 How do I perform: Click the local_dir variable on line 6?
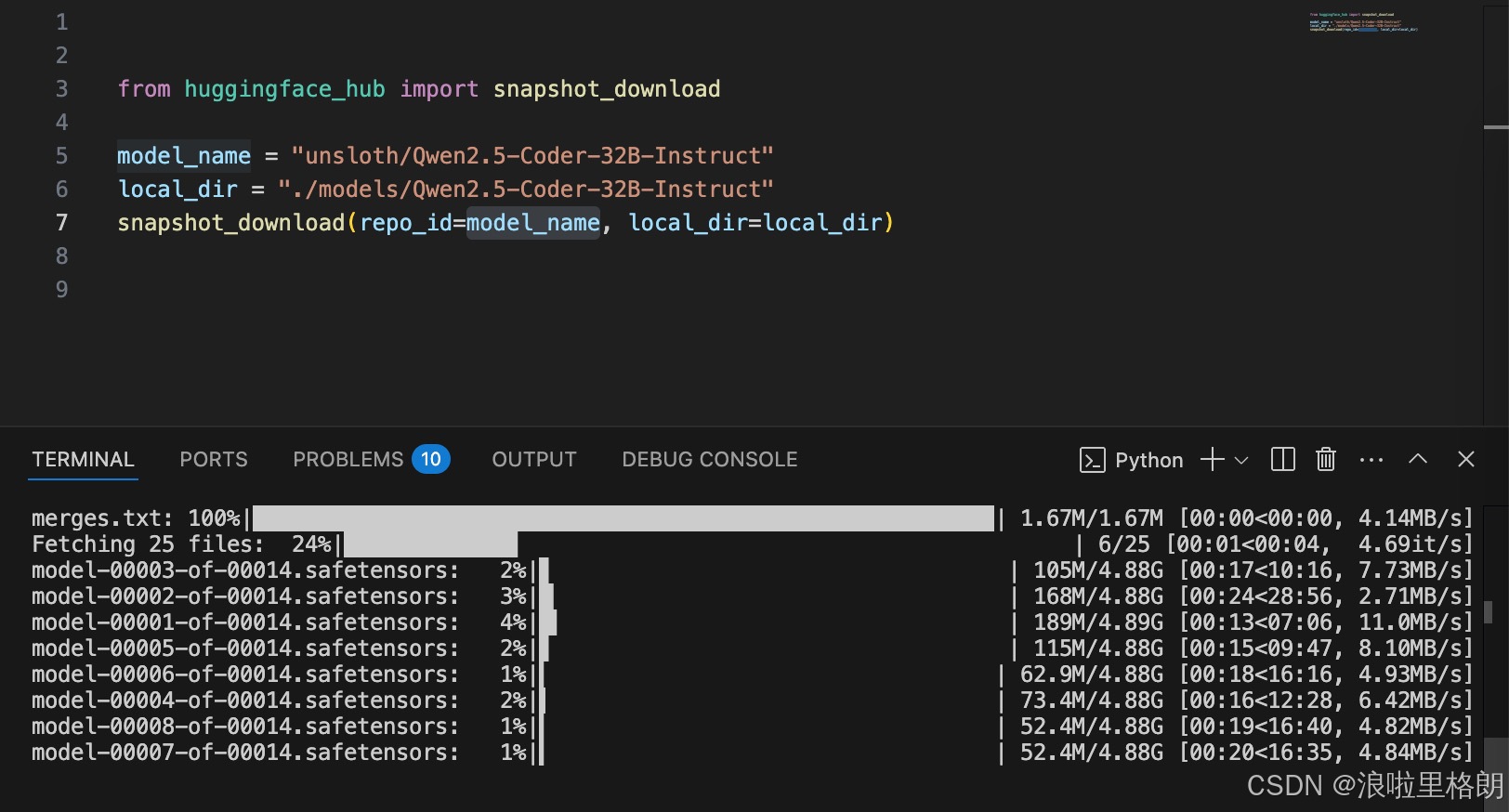pyautogui.click(x=177, y=190)
